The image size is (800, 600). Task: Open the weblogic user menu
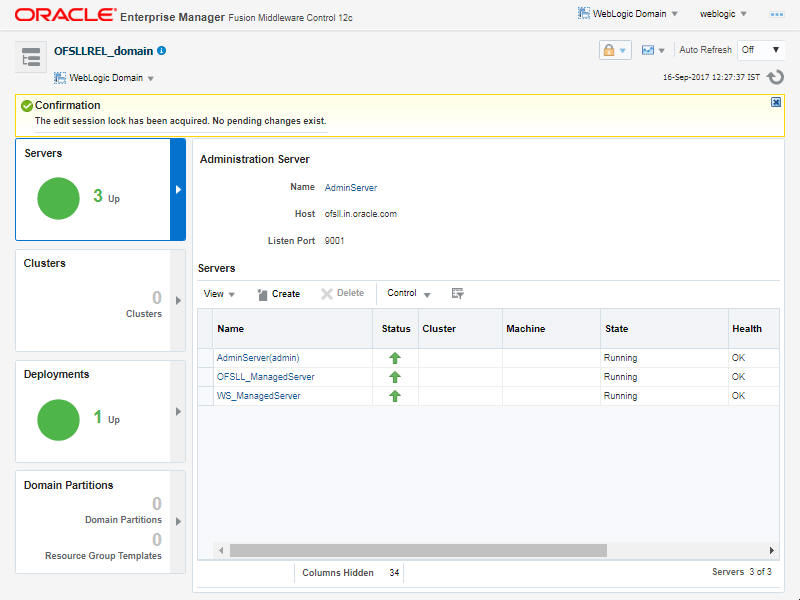click(723, 14)
